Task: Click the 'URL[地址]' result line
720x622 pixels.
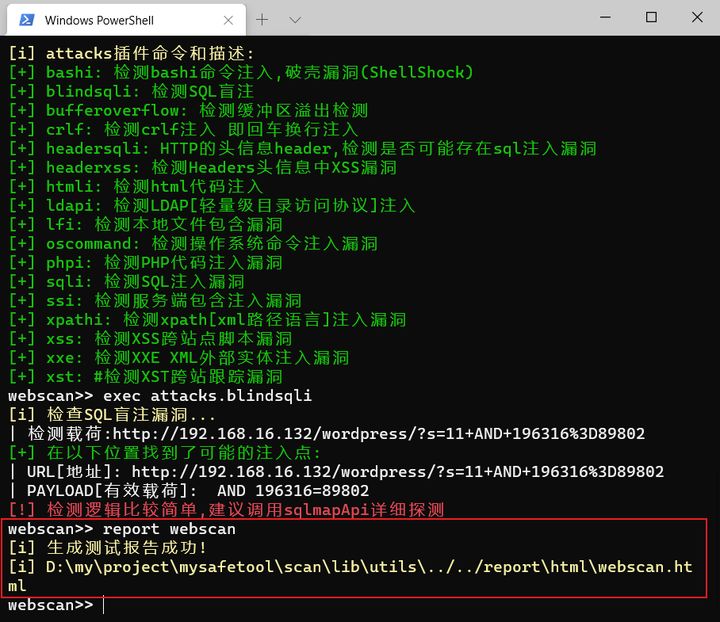Action: [336, 472]
